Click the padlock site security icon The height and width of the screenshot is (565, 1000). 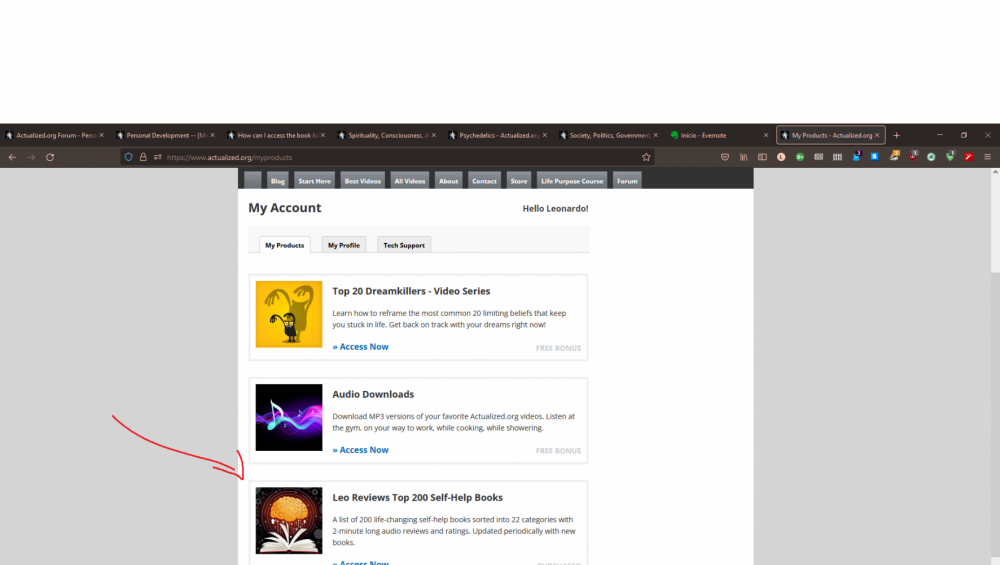(143, 157)
